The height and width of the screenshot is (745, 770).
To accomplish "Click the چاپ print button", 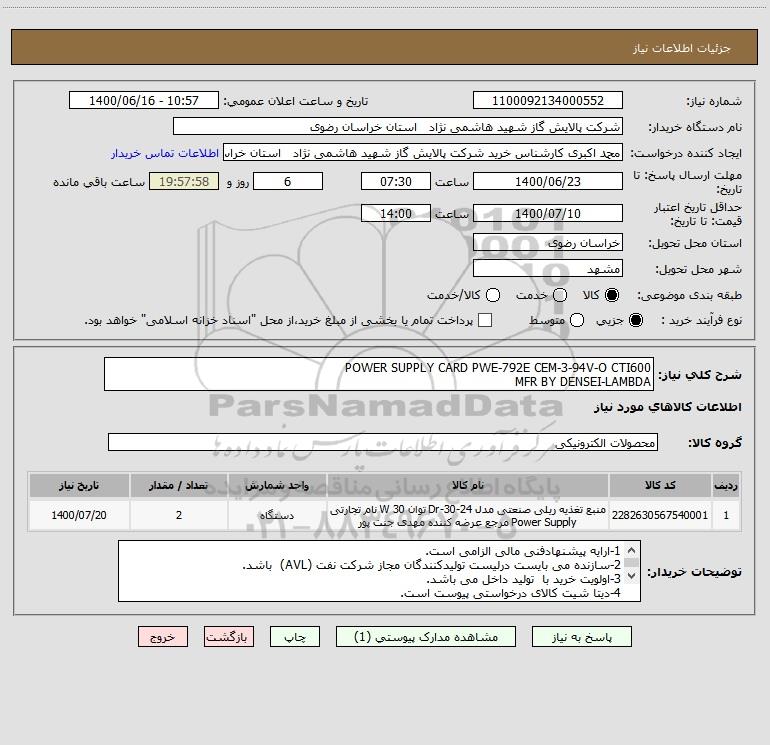I will [x=295, y=637].
